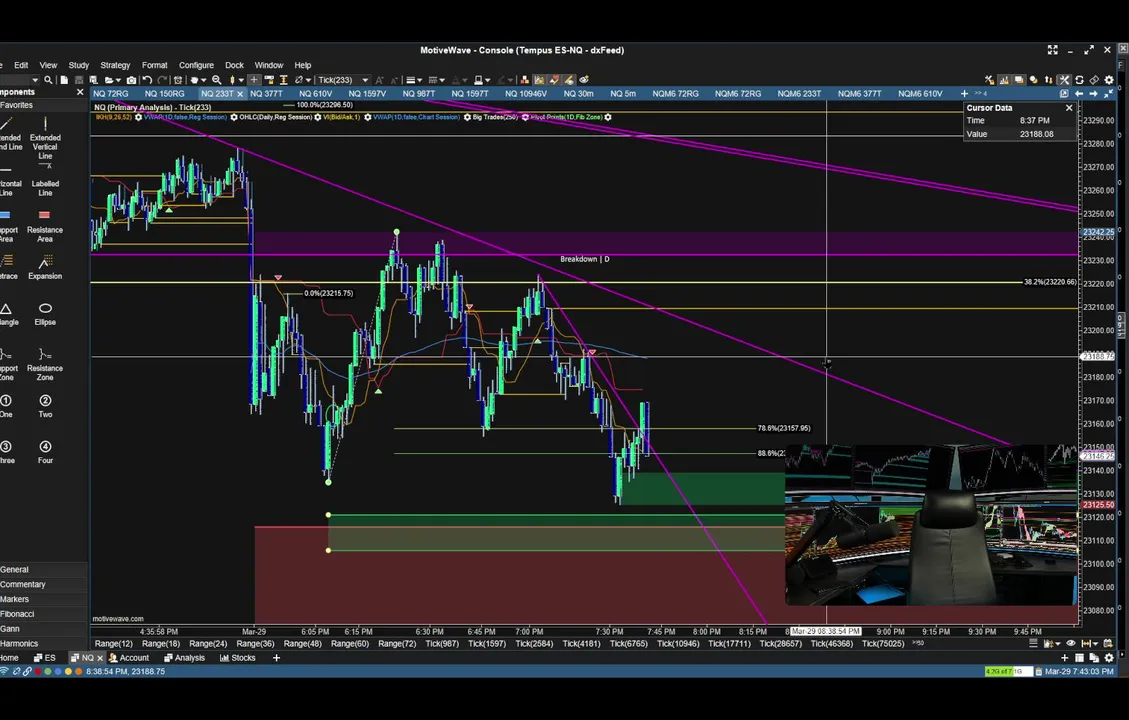
Task: Open settings gear beside VWAP Reg Session study
Action: [234, 117]
